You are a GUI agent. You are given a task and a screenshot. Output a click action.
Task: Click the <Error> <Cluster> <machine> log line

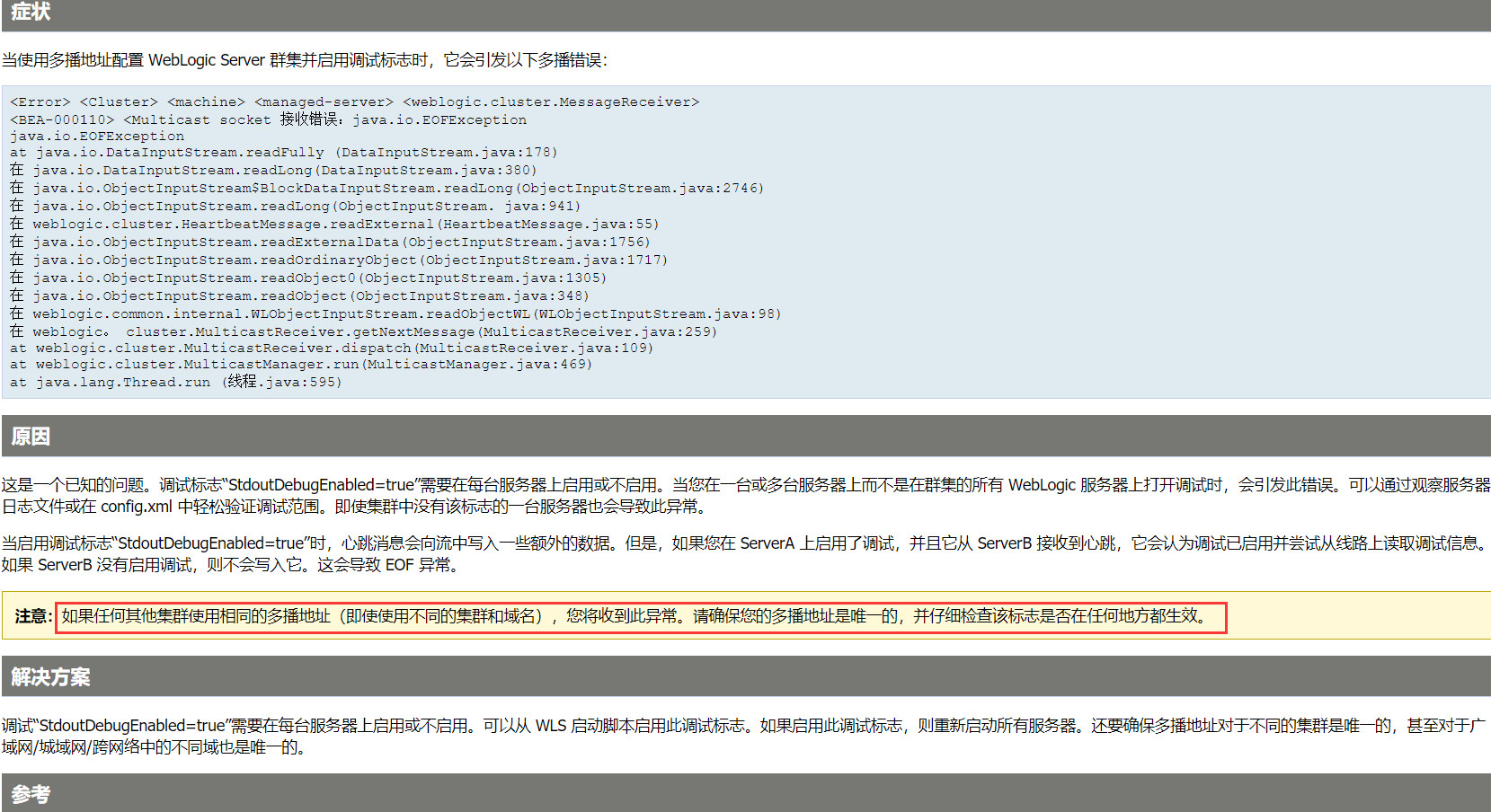[354, 102]
